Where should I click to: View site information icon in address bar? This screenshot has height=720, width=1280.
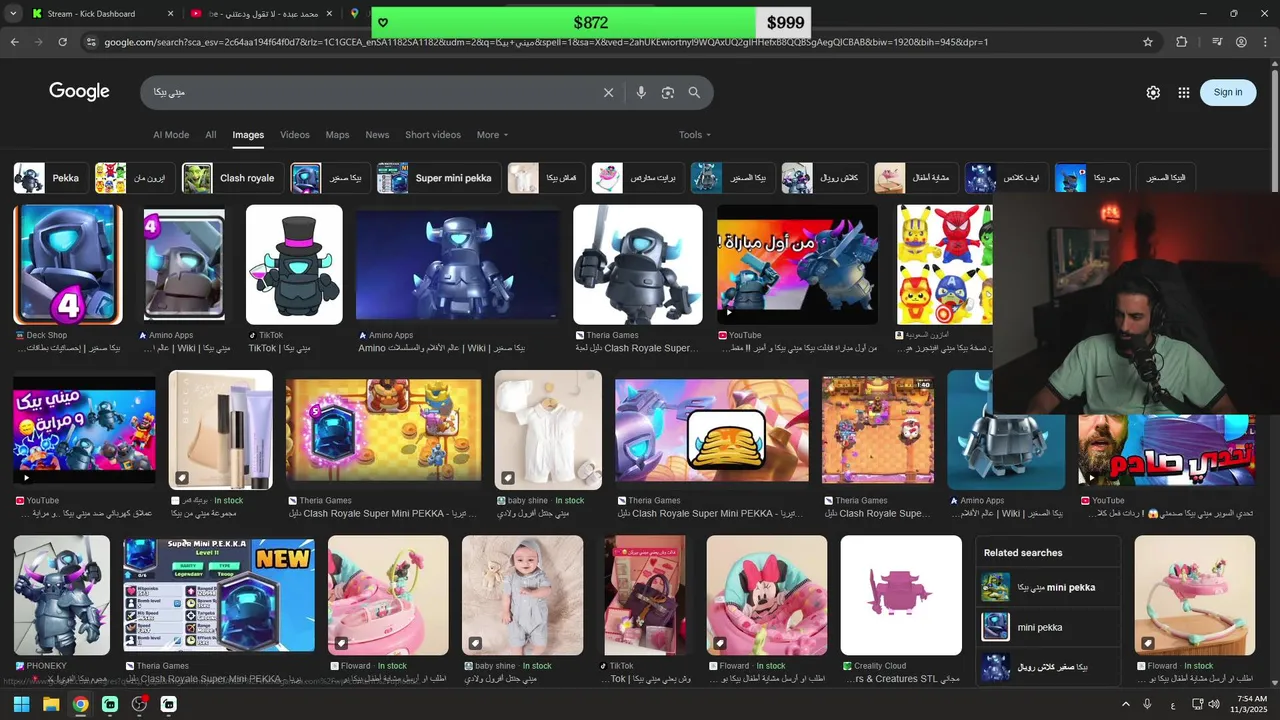91,42
